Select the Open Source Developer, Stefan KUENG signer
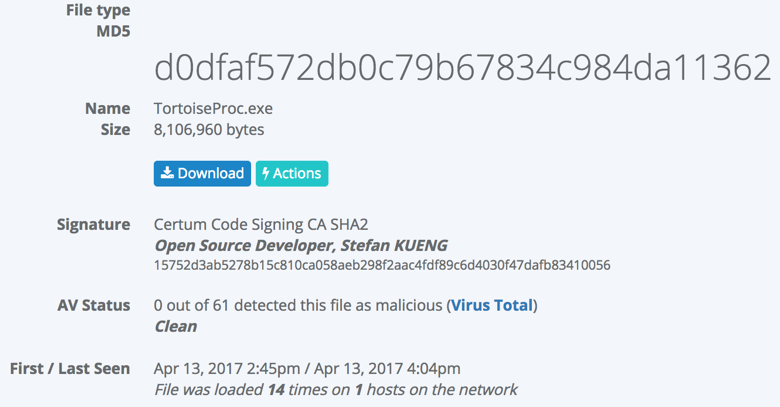 pyautogui.click(x=301, y=245)
